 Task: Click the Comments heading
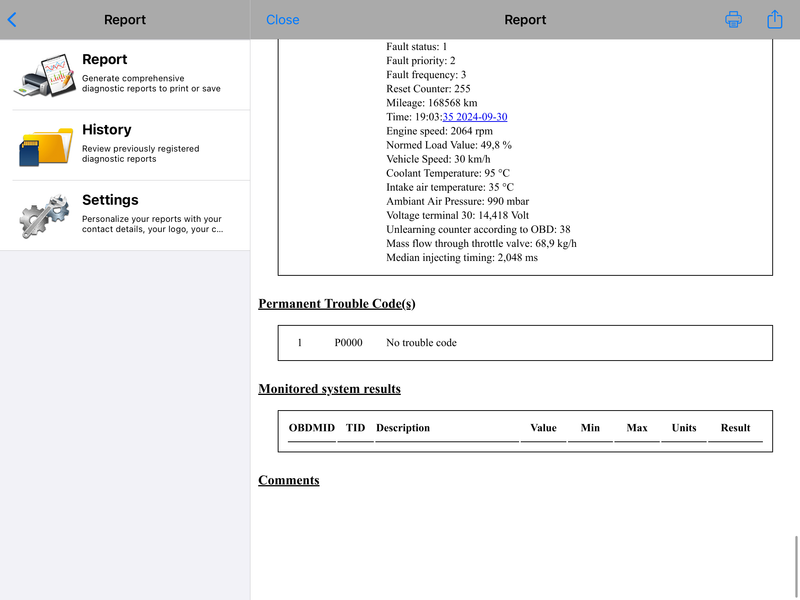coord(289,480)
